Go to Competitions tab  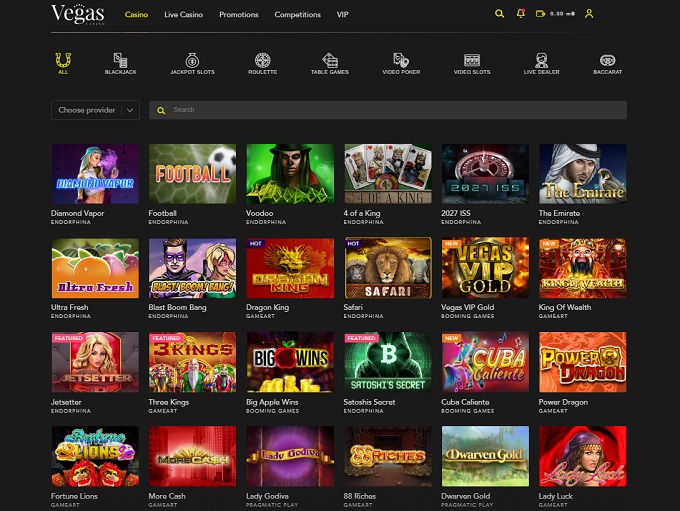pyautogui.click(x=298, y=15)
